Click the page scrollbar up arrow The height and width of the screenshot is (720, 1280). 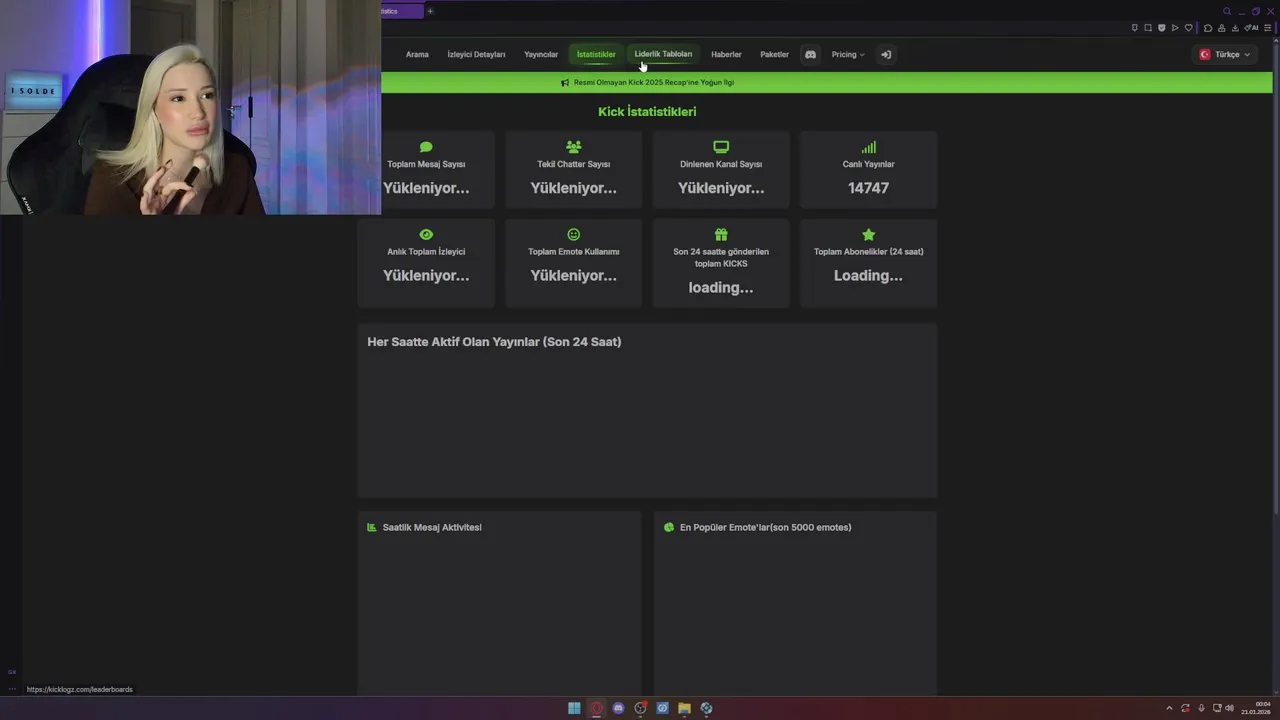1275,39
